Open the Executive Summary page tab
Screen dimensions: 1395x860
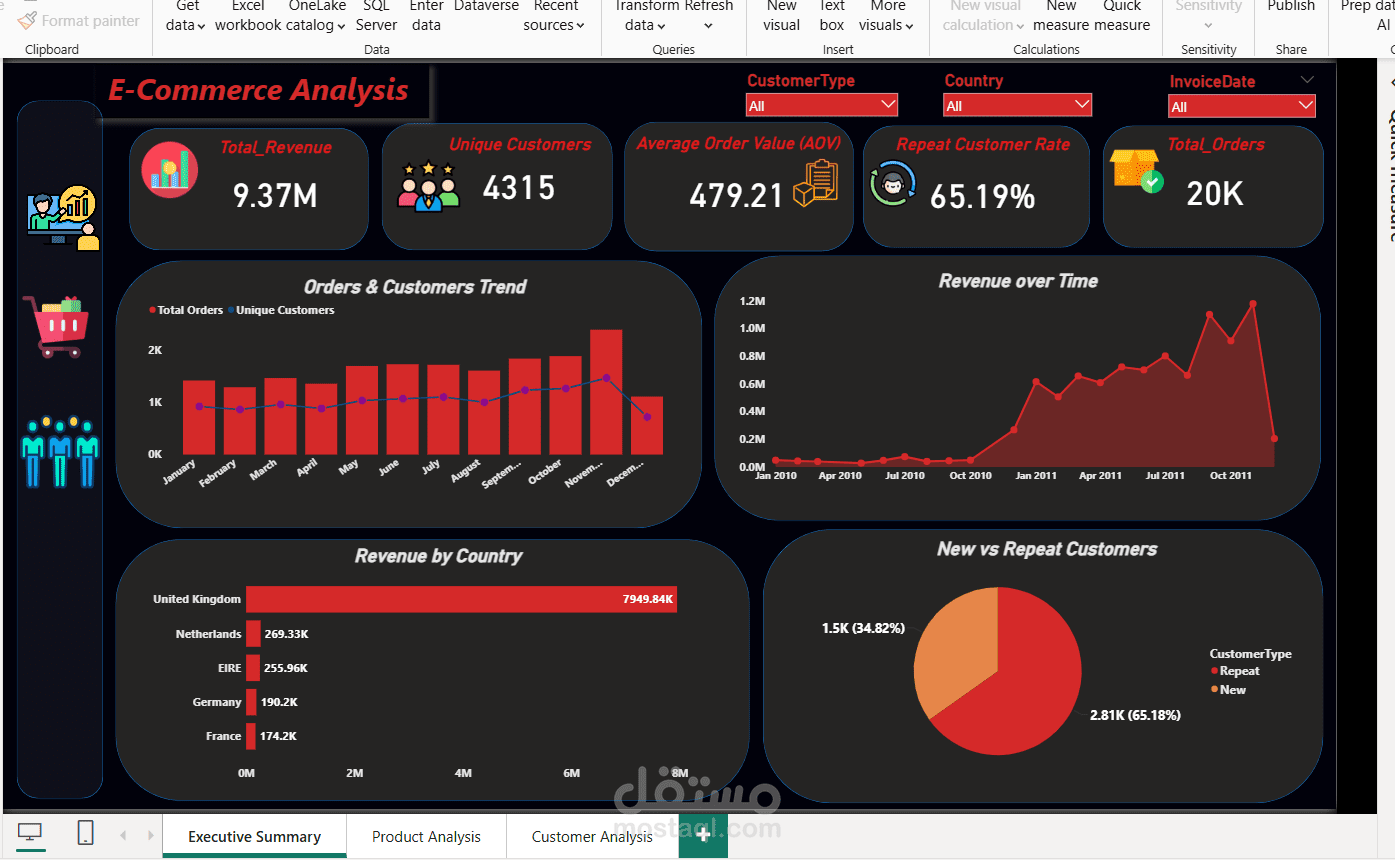[x=255, y=836]
